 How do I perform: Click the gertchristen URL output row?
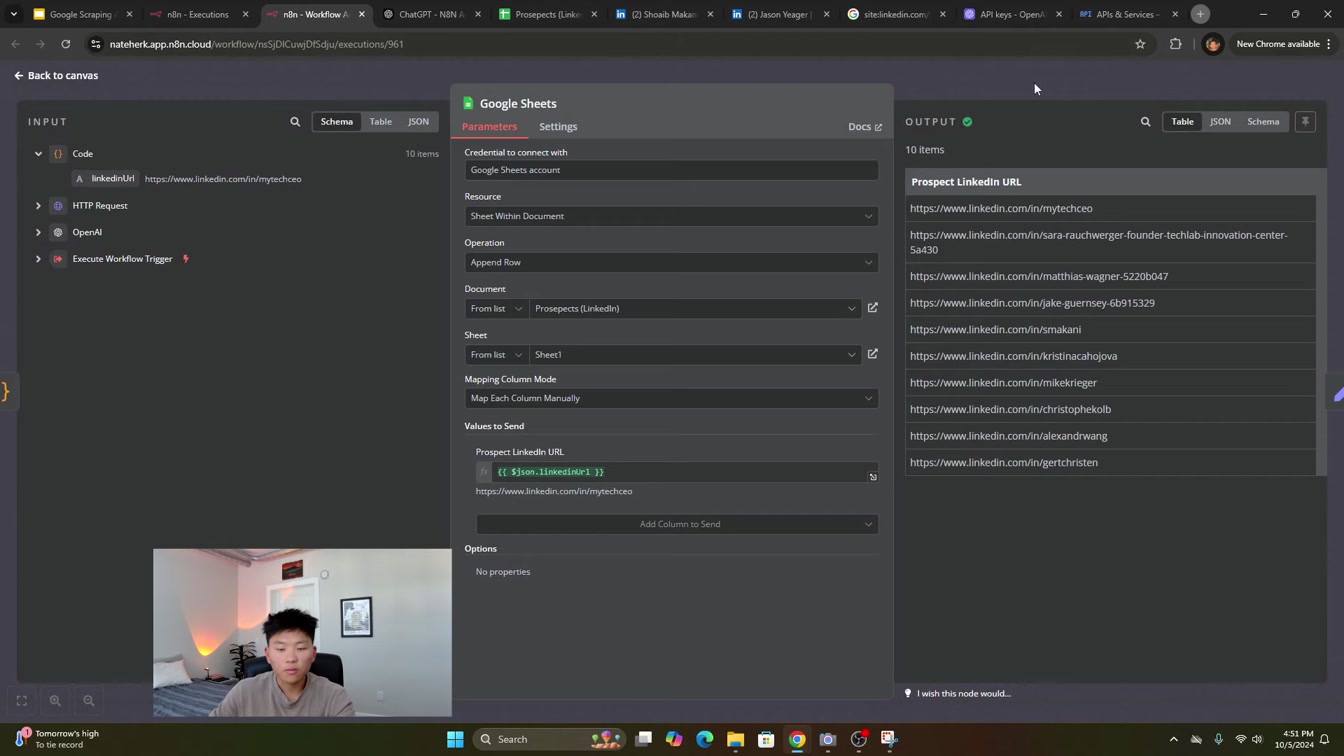tap(1110, 463)
